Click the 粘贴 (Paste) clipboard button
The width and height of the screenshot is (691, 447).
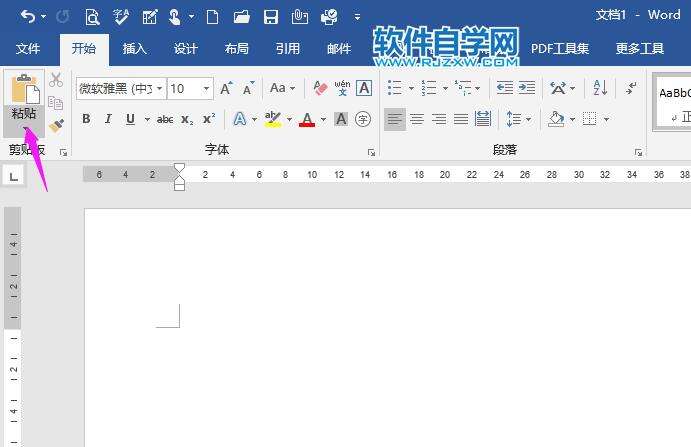pos(24,89)
